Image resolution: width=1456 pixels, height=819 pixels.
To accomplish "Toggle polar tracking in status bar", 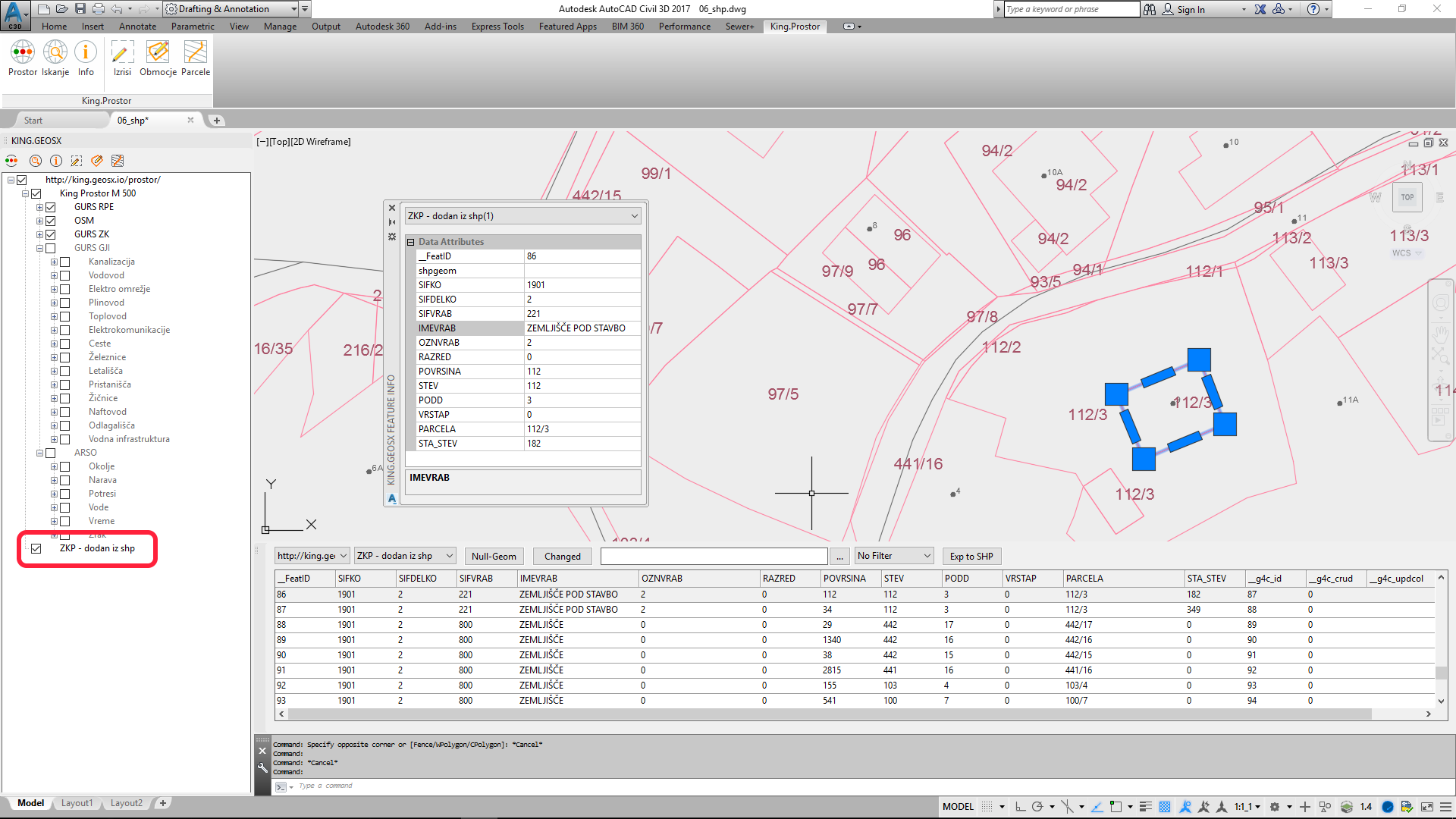I will coord(1037,807).
